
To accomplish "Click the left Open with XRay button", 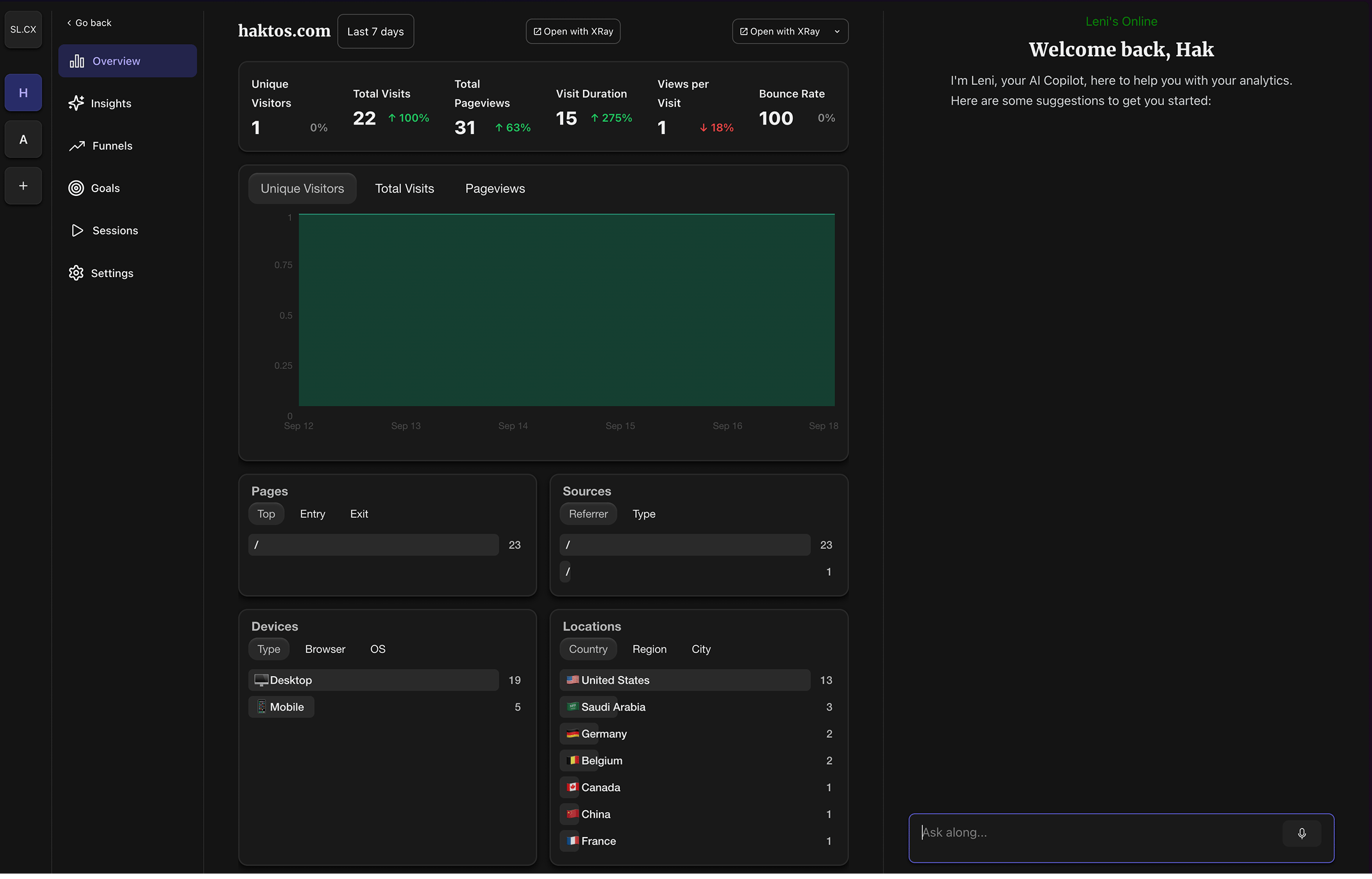I will (573, 31).
